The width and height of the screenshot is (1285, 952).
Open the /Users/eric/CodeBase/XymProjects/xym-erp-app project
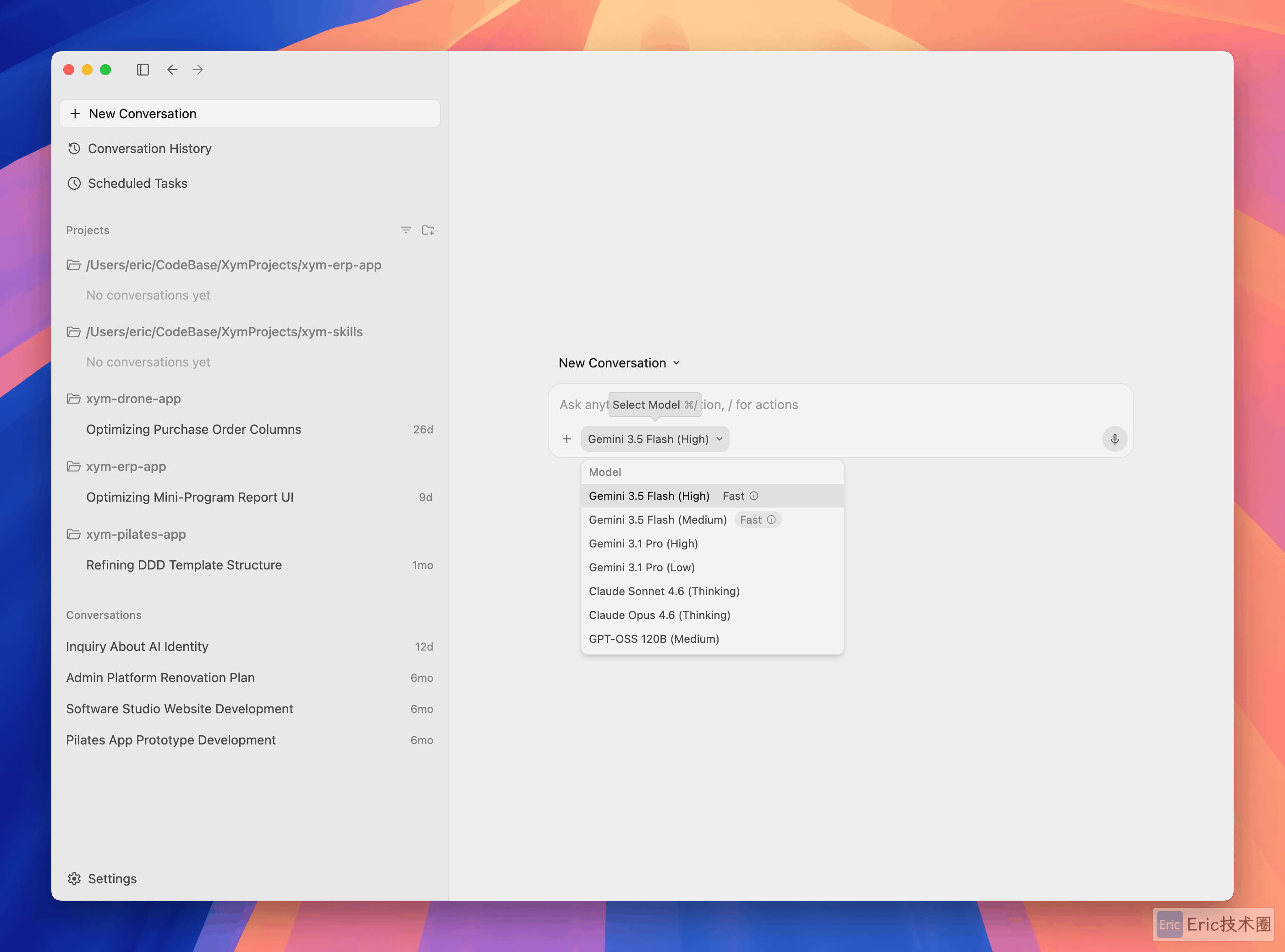coord(233,265)
